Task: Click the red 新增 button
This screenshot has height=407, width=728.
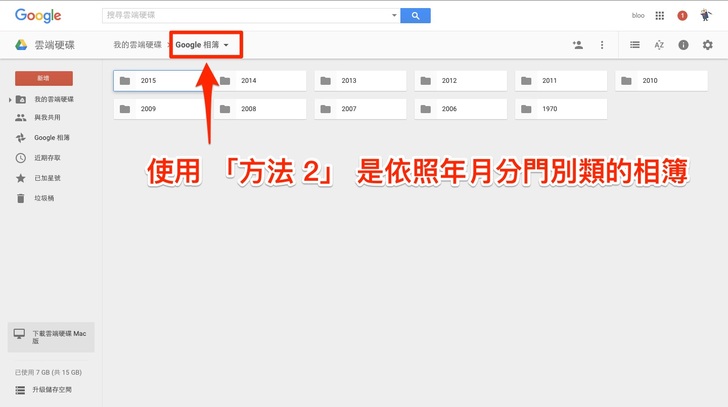Action: click(x=44, y=78)
